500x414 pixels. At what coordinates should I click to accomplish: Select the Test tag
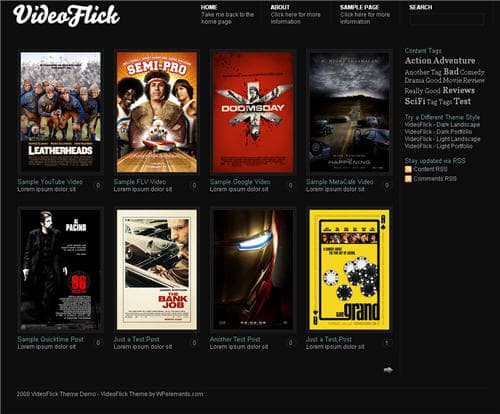pos(462,101)
